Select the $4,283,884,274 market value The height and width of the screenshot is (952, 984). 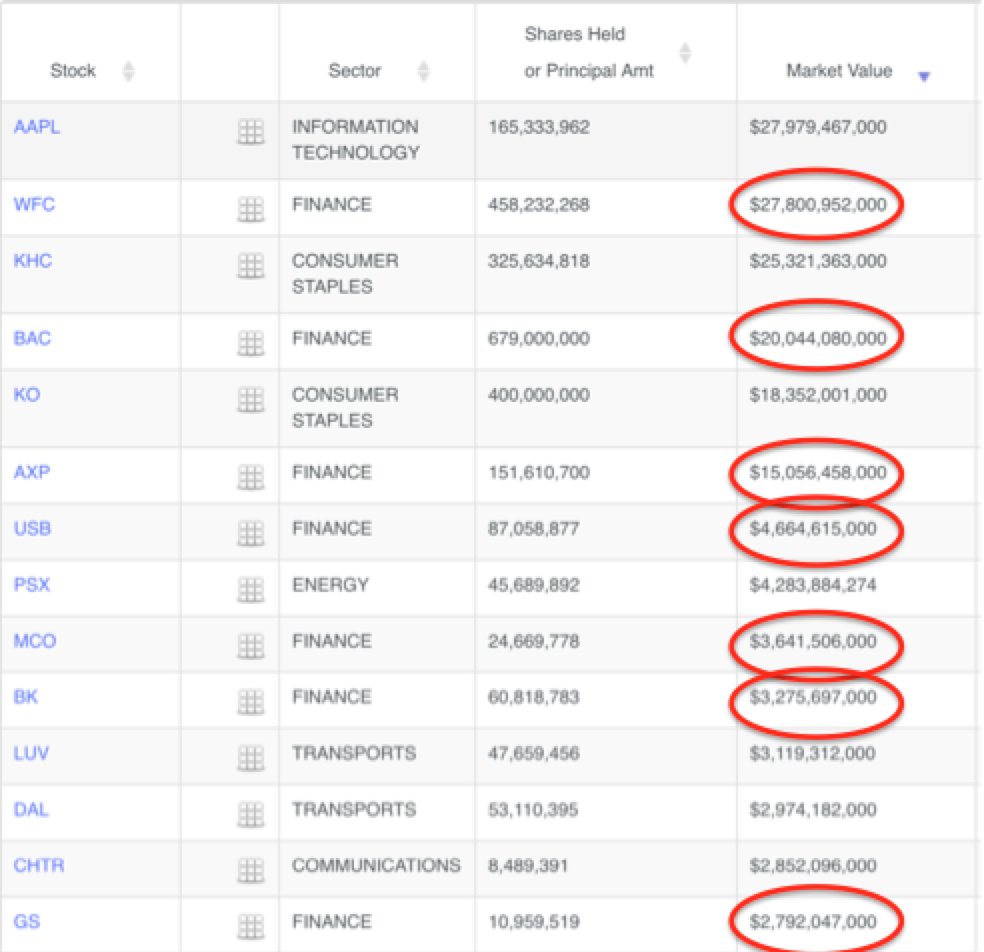click(x=813, y=584)
